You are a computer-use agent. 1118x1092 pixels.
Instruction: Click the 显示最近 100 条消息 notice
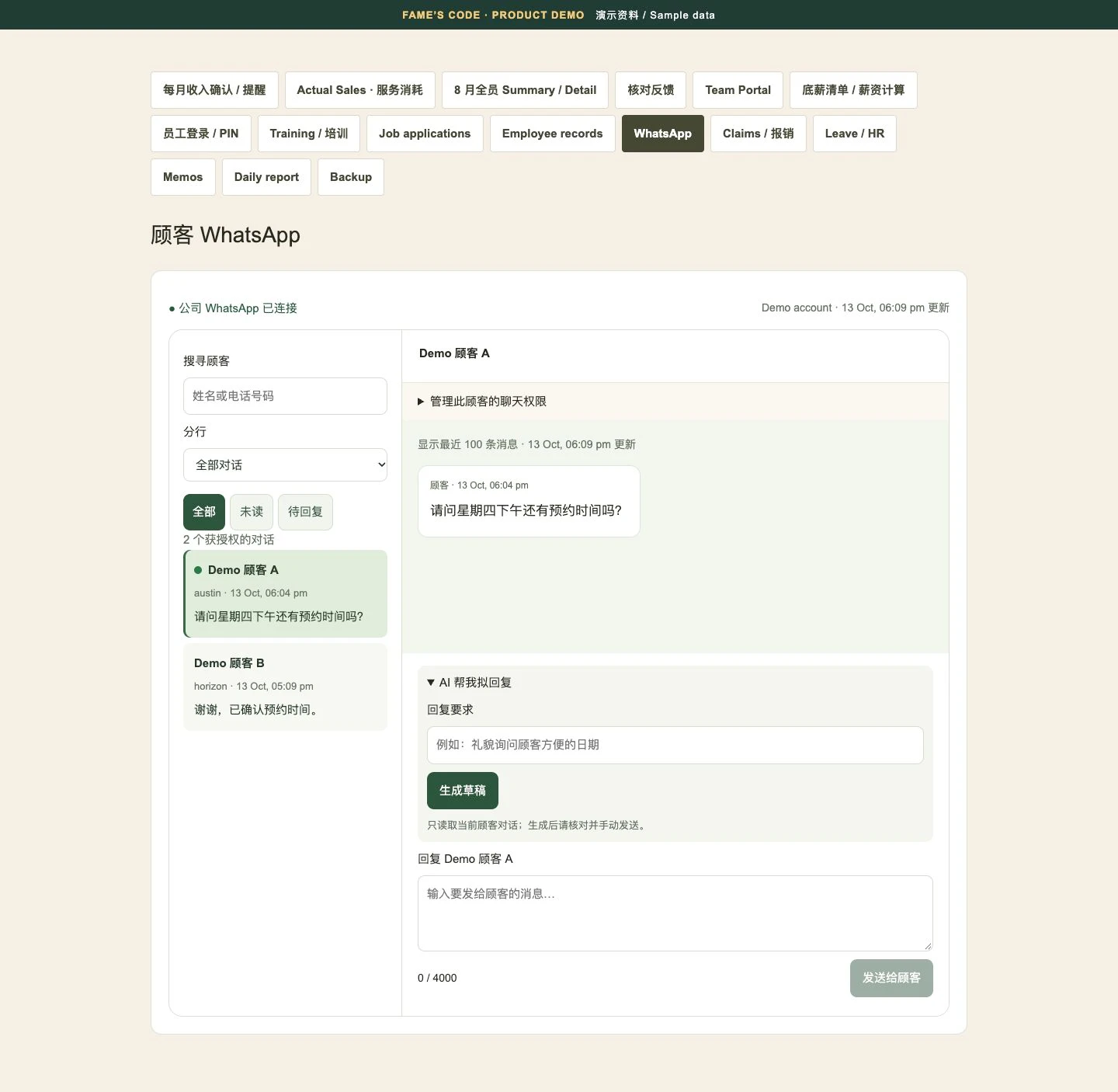point(527,444)
